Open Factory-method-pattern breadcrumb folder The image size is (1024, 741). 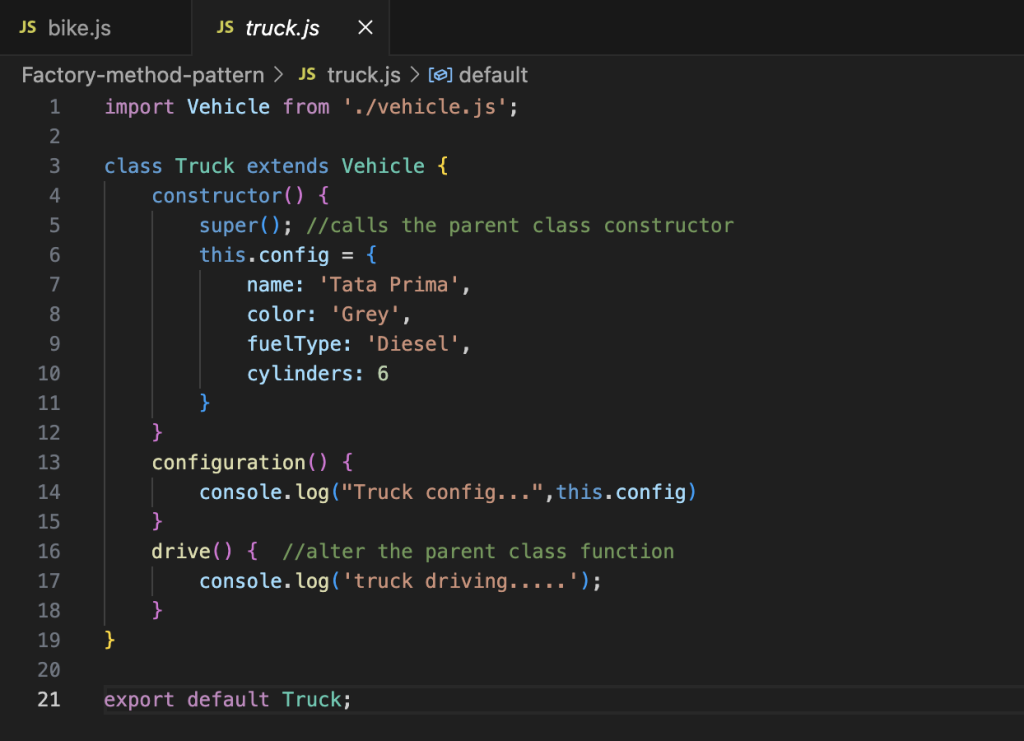coord(143,75)
